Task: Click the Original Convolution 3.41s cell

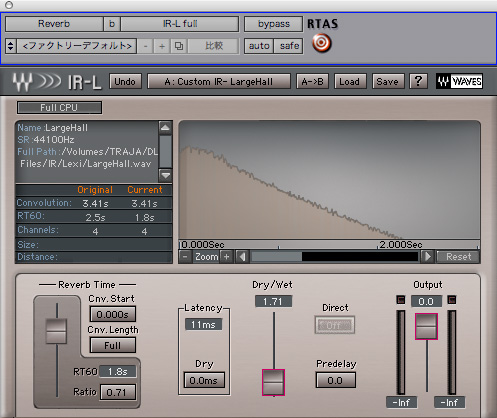Action: point(95,203)
